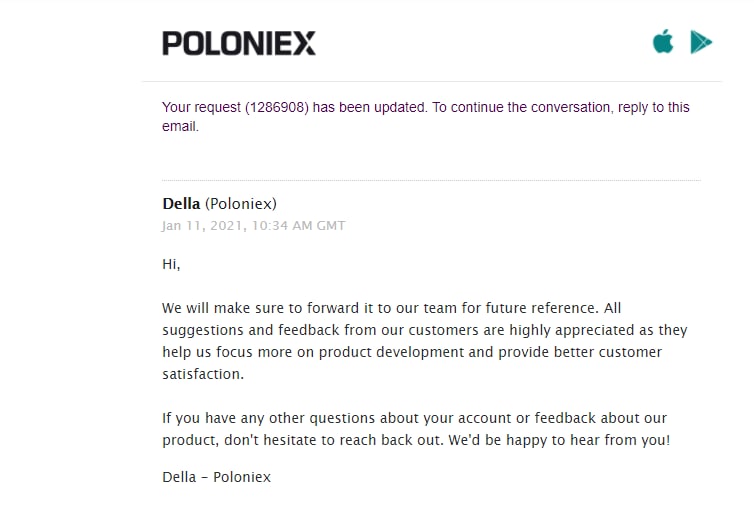Image resolution: width=754 pixels, height=526 pixels.
Task: Click the paragraph starting "We will make sure"
Action: (x=425, y=341)
